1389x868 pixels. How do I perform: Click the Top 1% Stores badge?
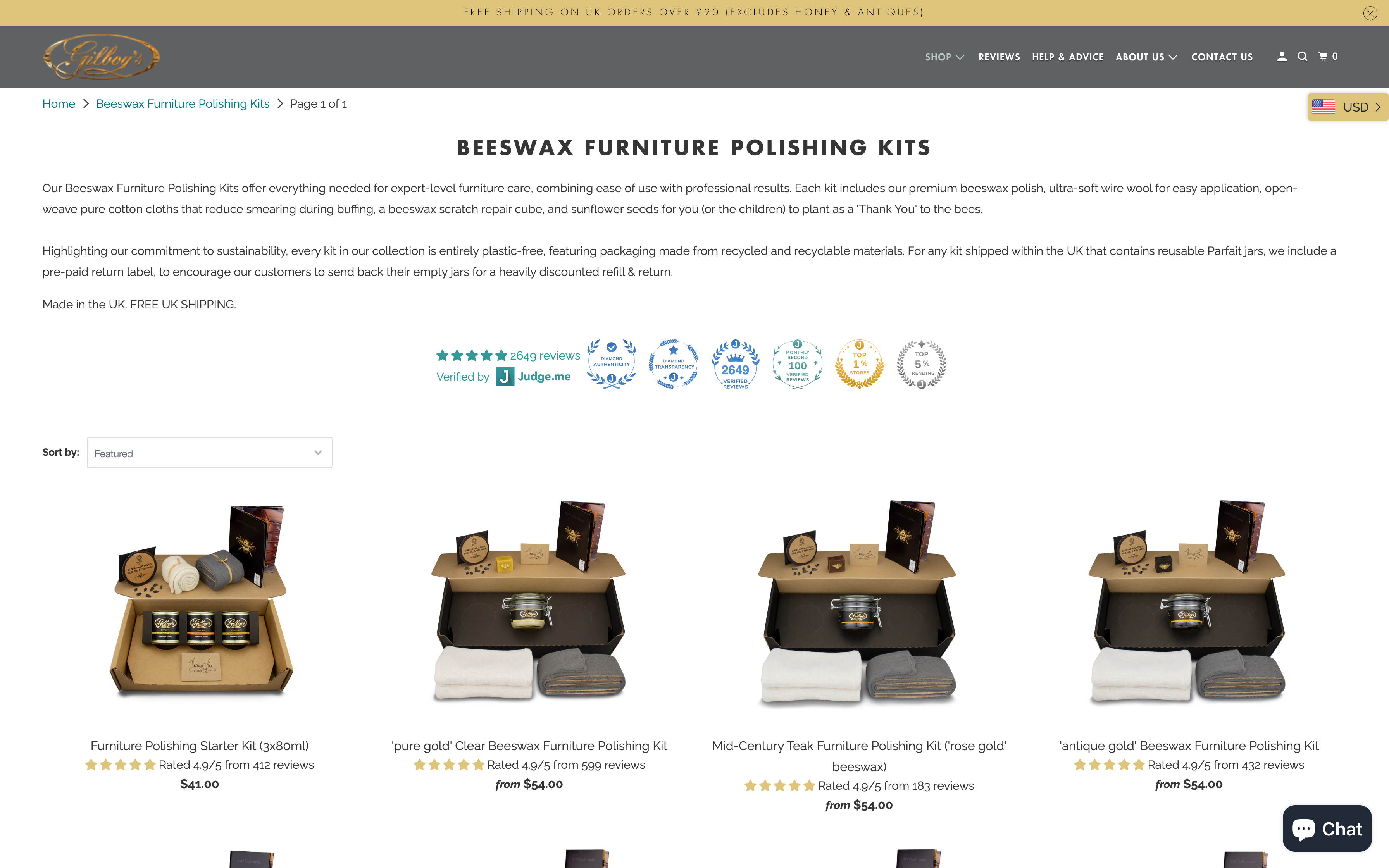859,364
